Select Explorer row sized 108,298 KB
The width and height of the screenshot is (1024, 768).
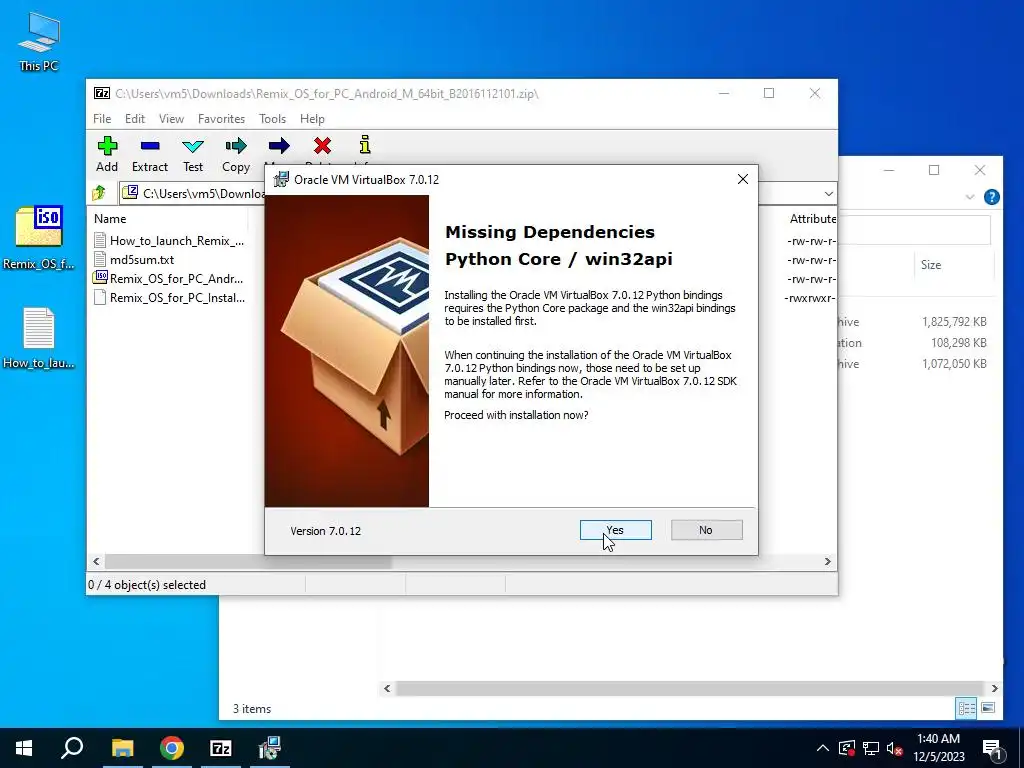(916, 343)
